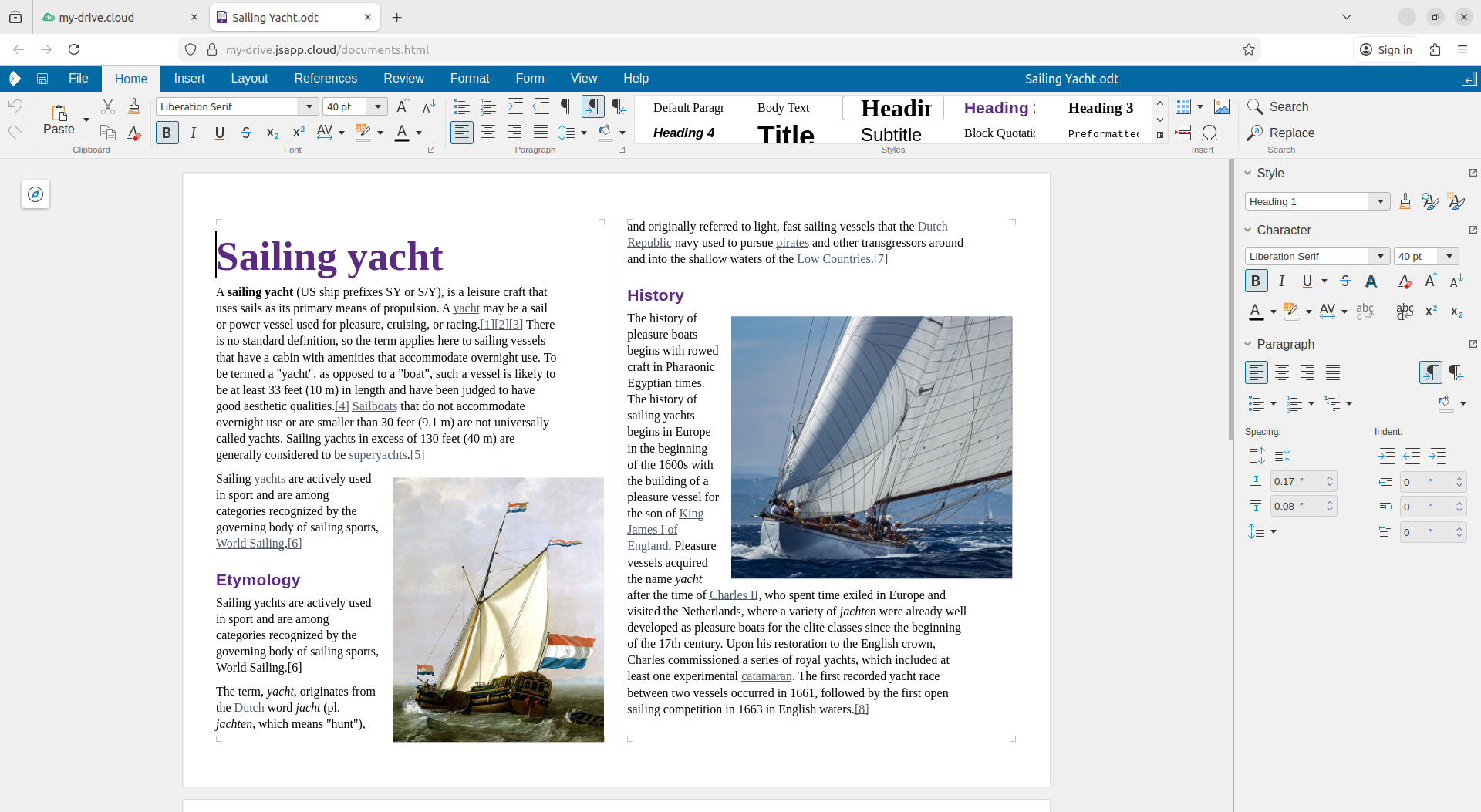Open the Heading 1 style dropdown
1481x812 pixels.
click(1381, 201)
